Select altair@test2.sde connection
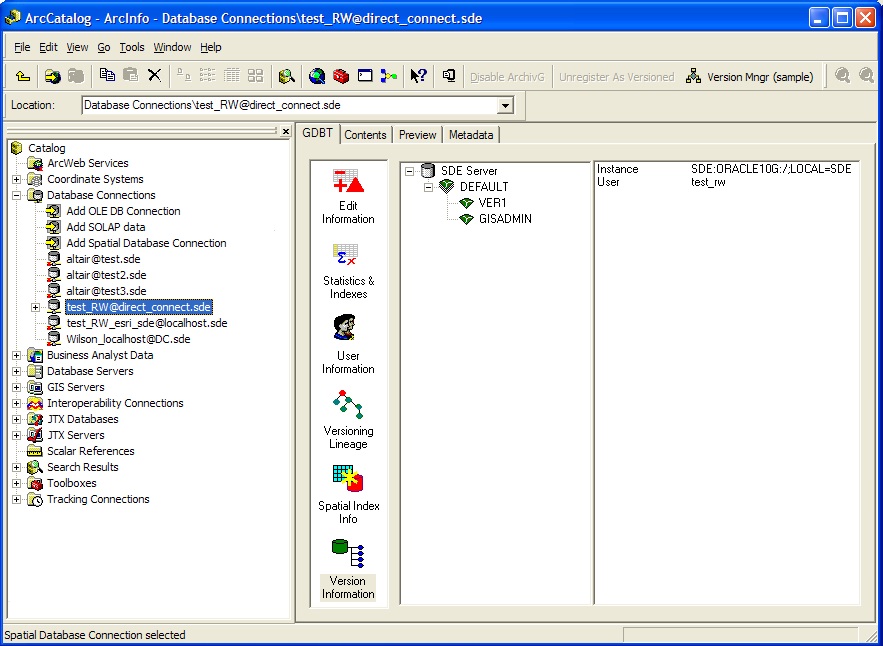This screenshot has height=646, width=883. tap(106, 275)
